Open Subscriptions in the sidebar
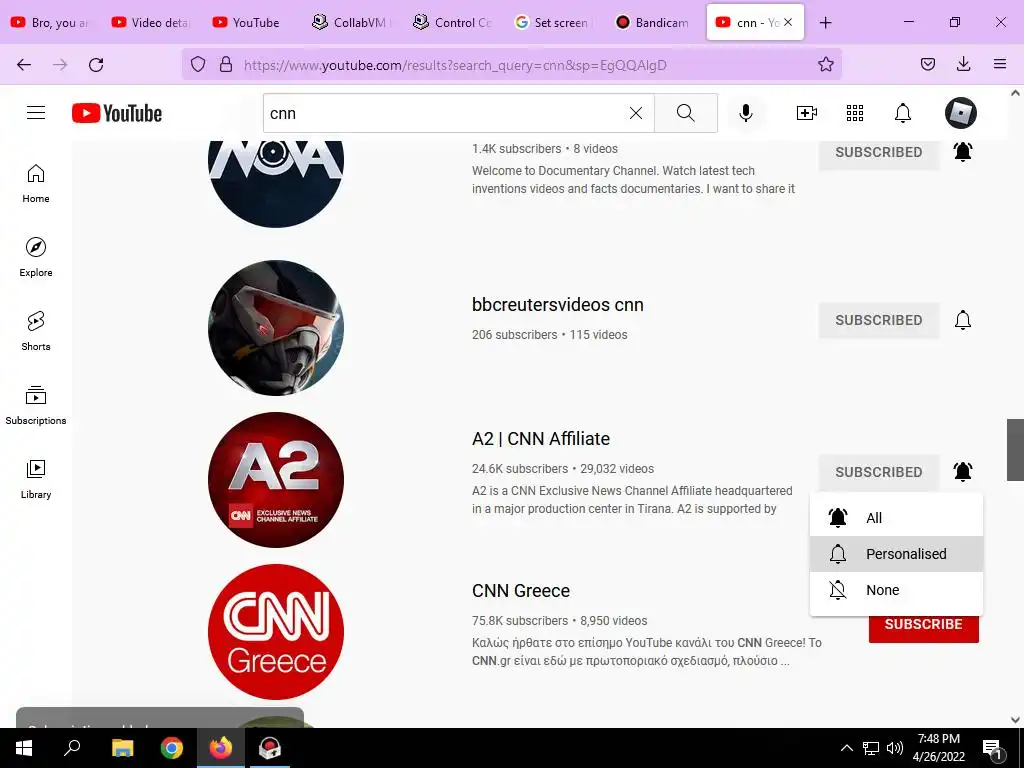The image size is (1024, 768). (36, 405)
